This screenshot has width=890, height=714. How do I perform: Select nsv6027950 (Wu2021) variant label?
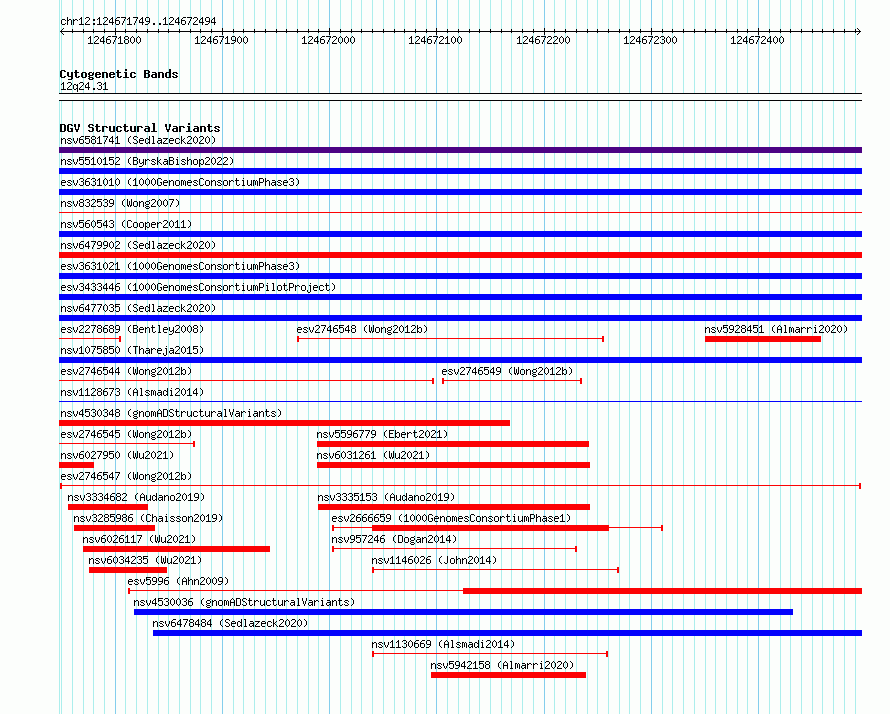117,455
